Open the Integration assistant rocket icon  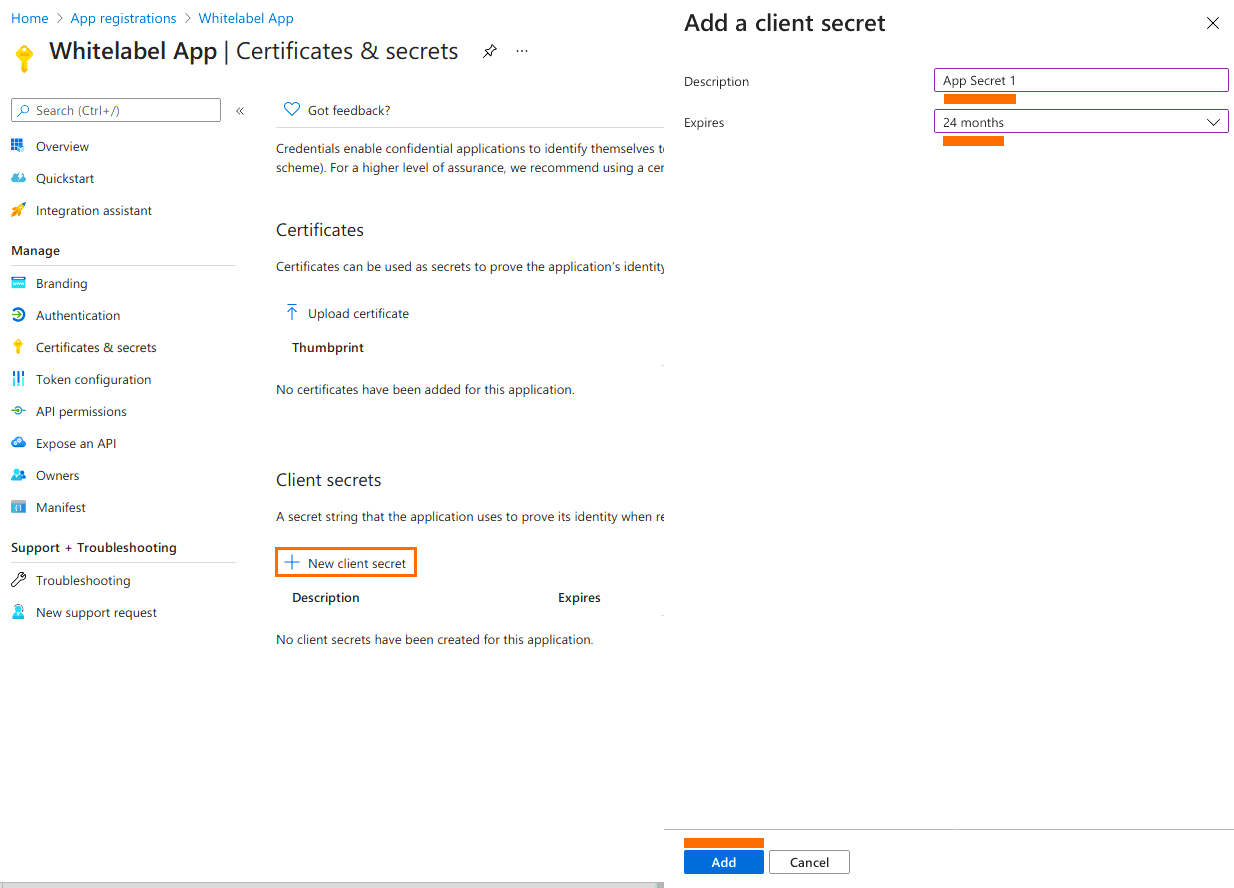point(18,211)
